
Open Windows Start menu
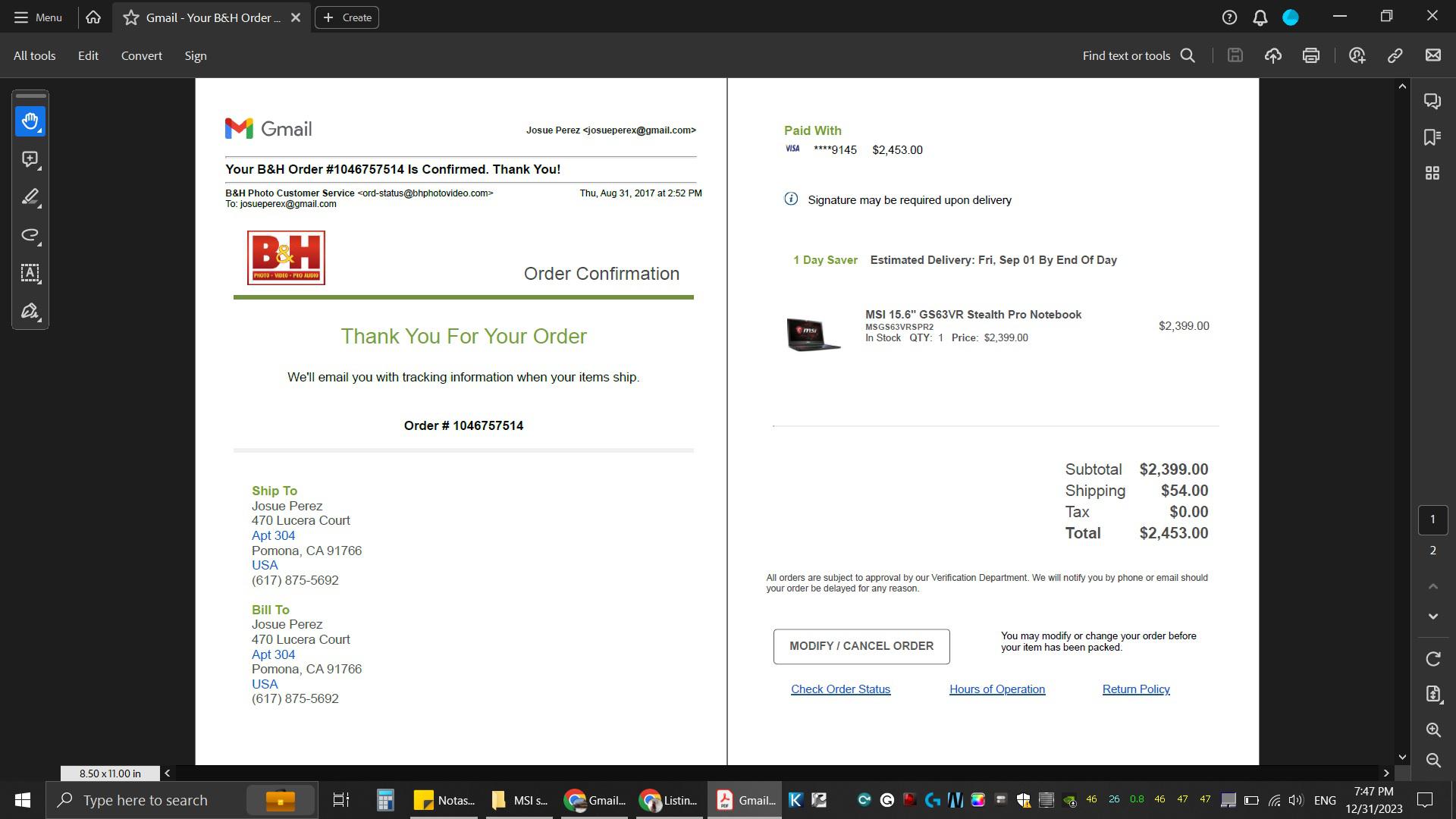tap(23, 800)
